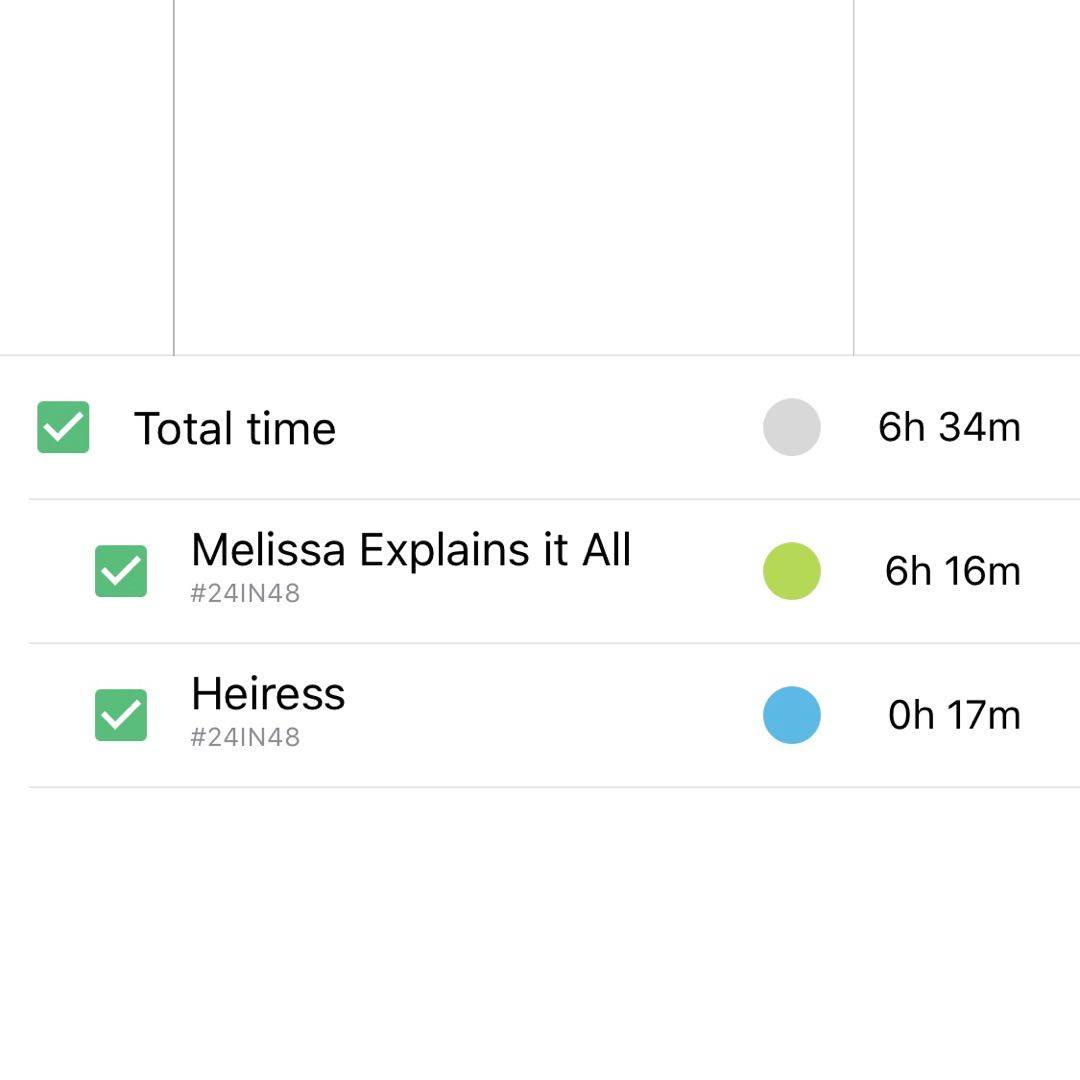
Task: Click the left vertical chart gridline
Action: 174,177
